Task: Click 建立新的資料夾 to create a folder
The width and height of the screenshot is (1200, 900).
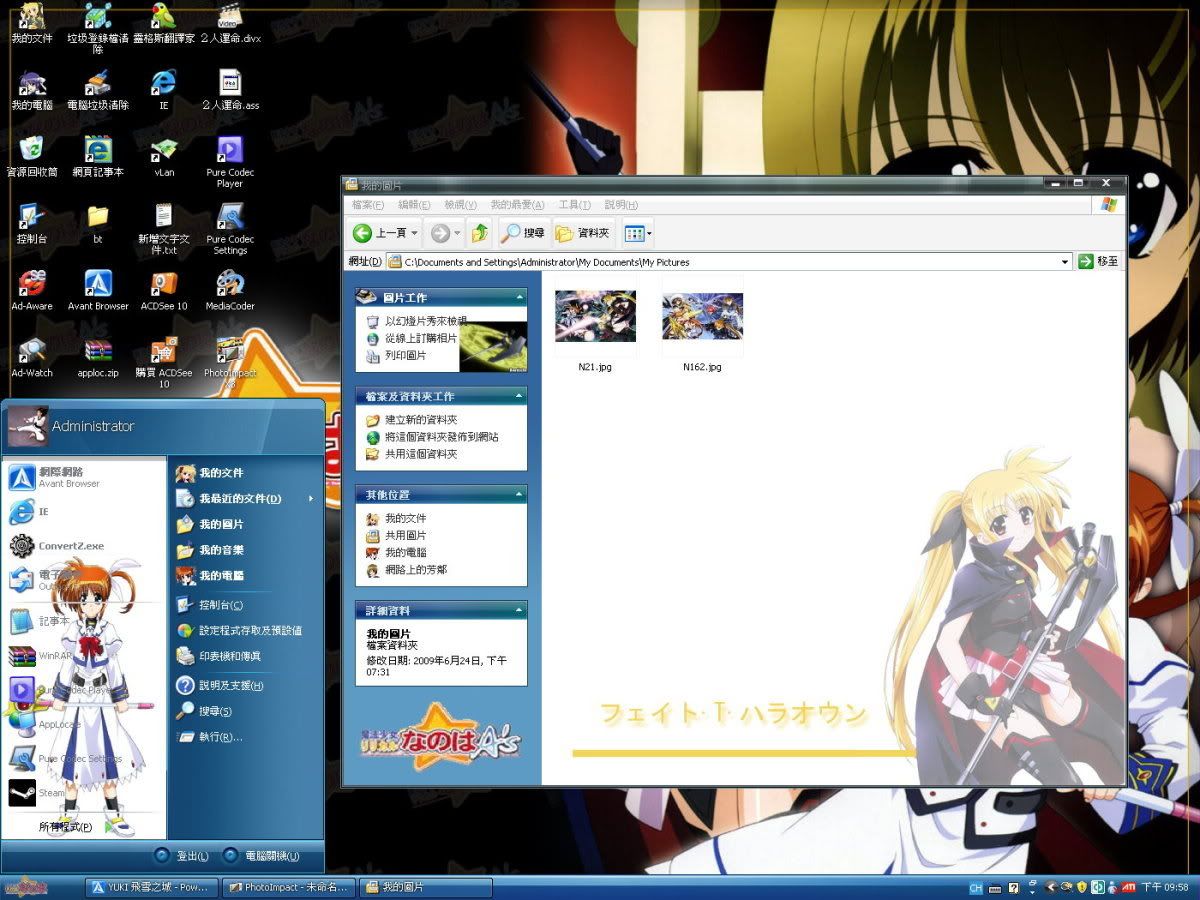Action: point(421,420)
